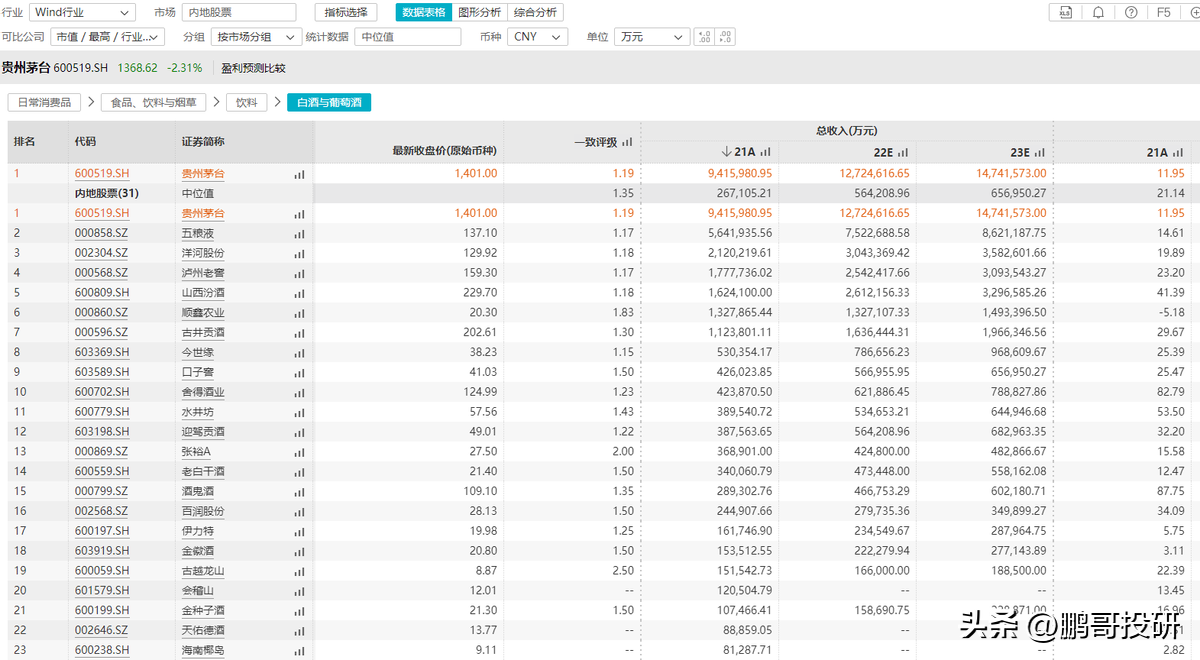
Task: Open chart icon for 舍得酒业 row
Action: coord(299,392)
